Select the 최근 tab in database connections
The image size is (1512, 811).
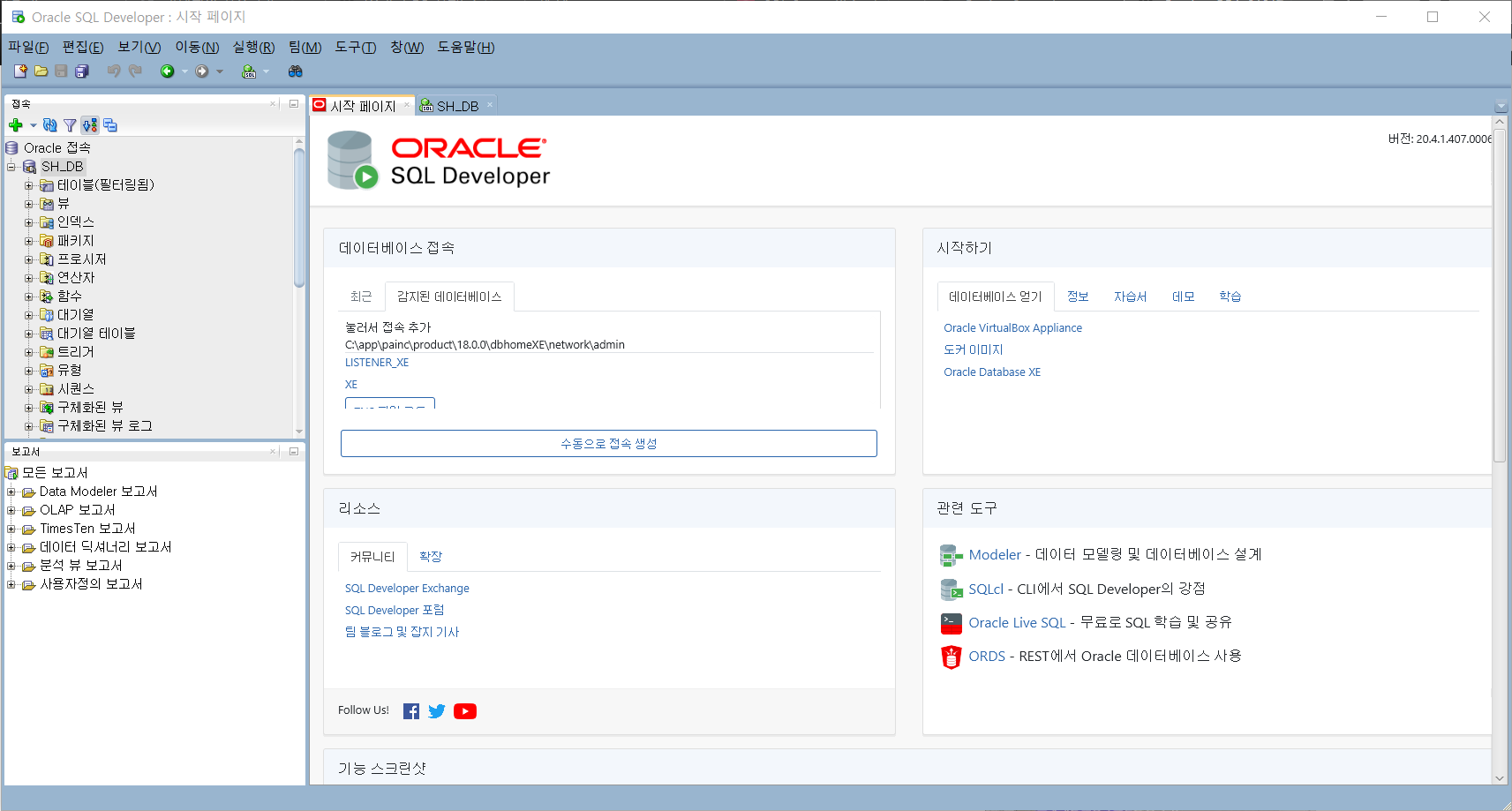(x=361, y=297)
